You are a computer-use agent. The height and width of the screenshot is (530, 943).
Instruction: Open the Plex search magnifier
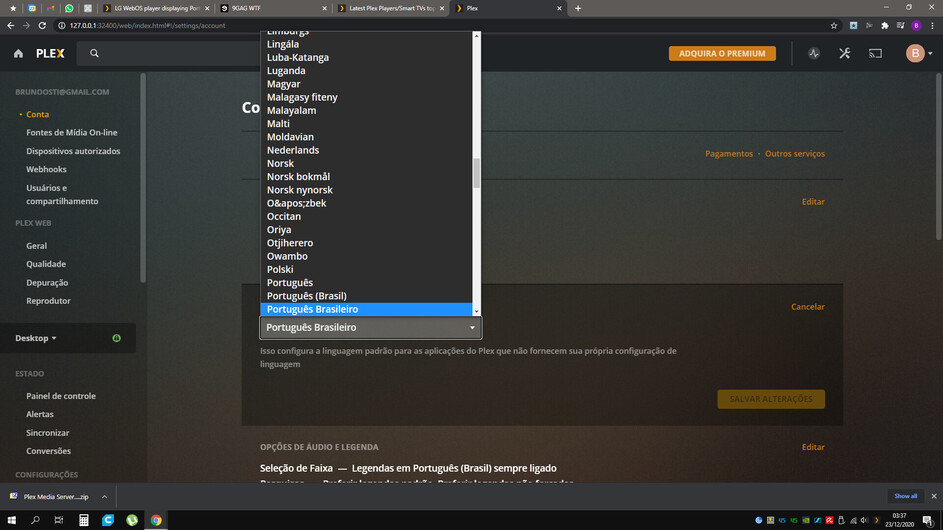pyautogui.click(x=94, y=54)
